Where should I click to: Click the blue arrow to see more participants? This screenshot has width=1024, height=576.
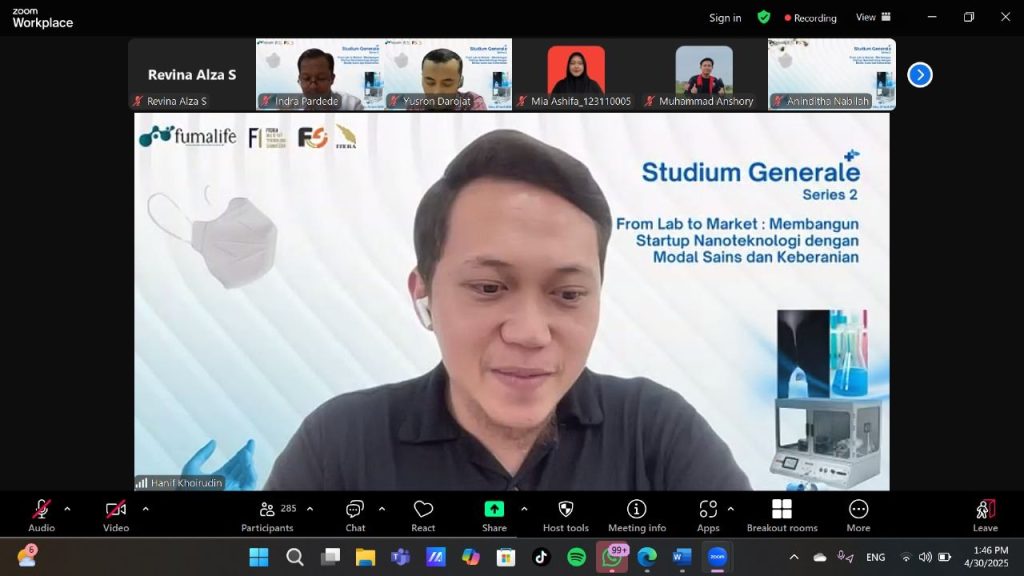click(919, 74)
